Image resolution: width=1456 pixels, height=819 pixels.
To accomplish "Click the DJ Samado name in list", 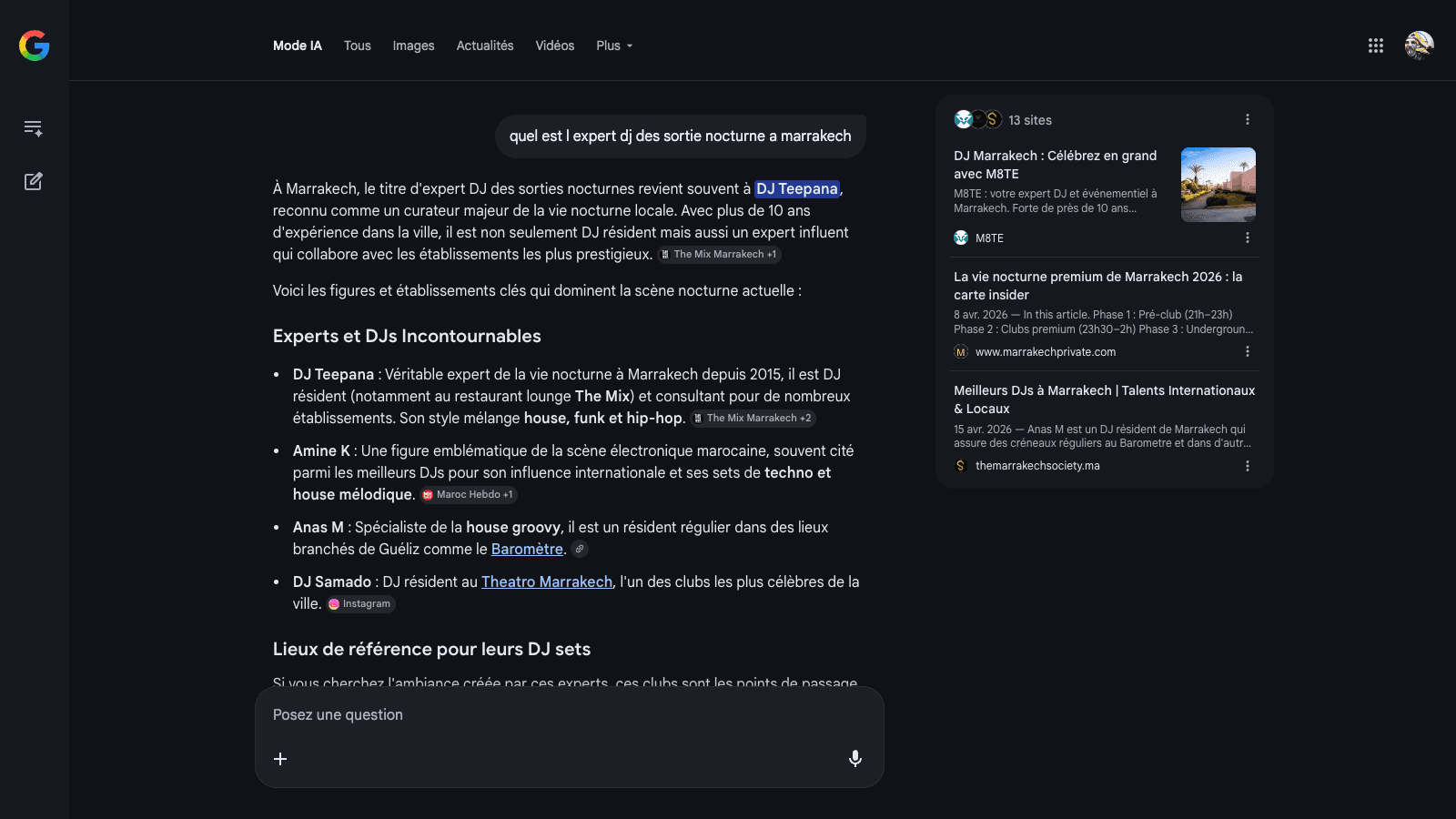I will pos(332,581).
